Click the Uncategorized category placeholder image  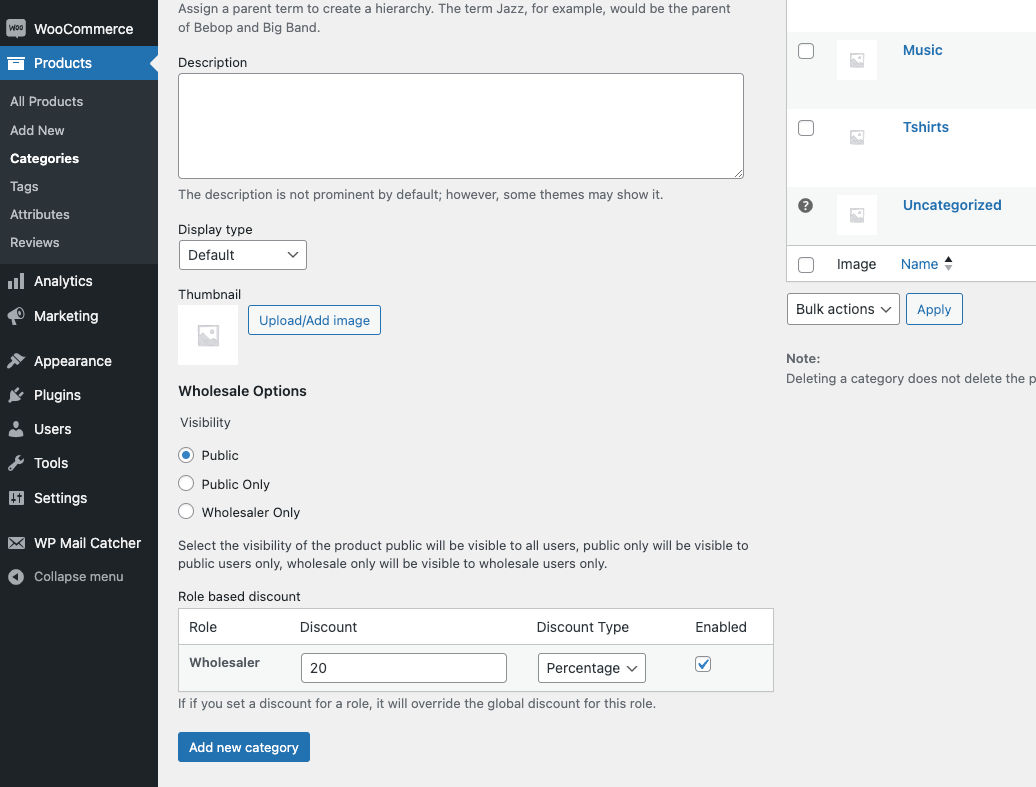(857, 215)
